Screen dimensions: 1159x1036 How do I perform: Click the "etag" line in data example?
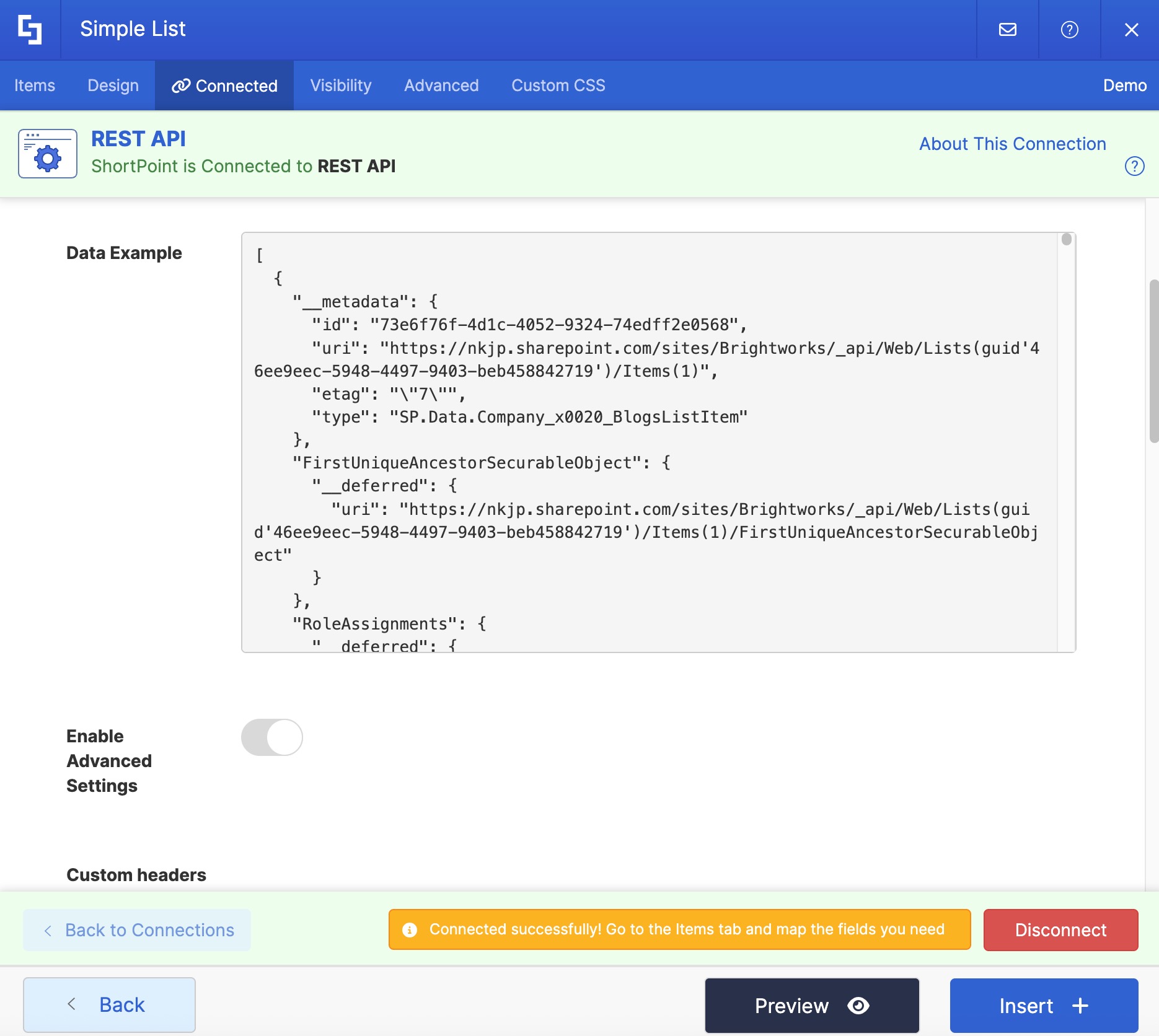tap(389, 394)
